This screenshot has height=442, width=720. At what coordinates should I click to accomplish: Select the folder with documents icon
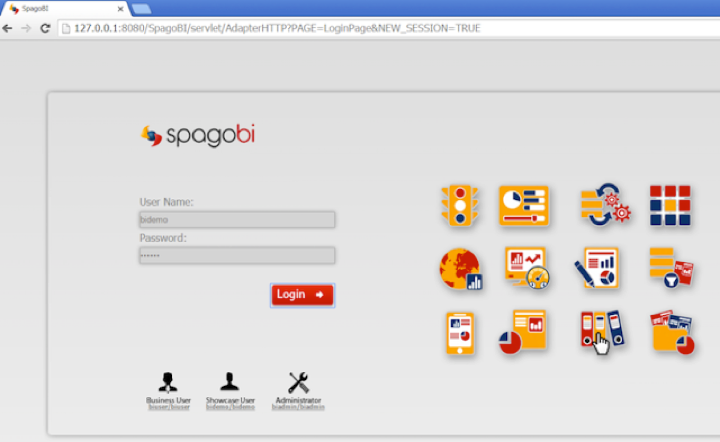[x=672, y=332]
